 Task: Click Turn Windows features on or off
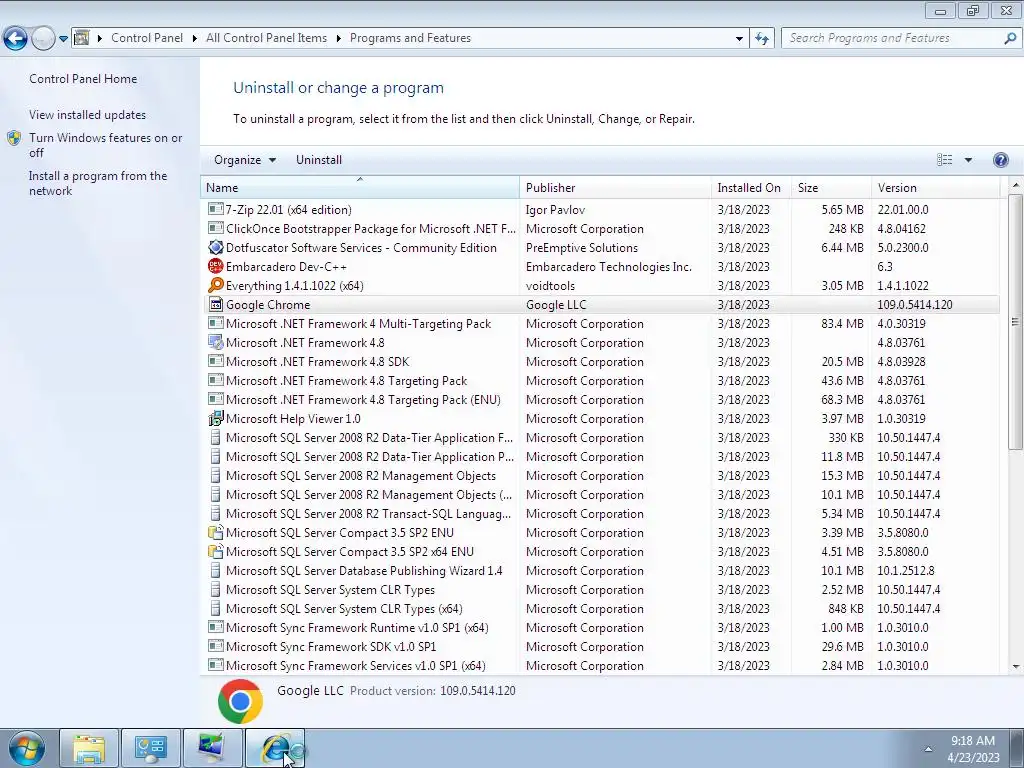tap(106, 145)
